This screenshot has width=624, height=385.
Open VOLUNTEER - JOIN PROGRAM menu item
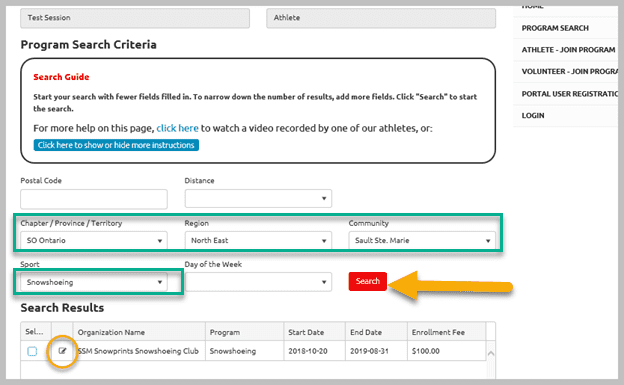pyautogui.click(x=569, y=72)
